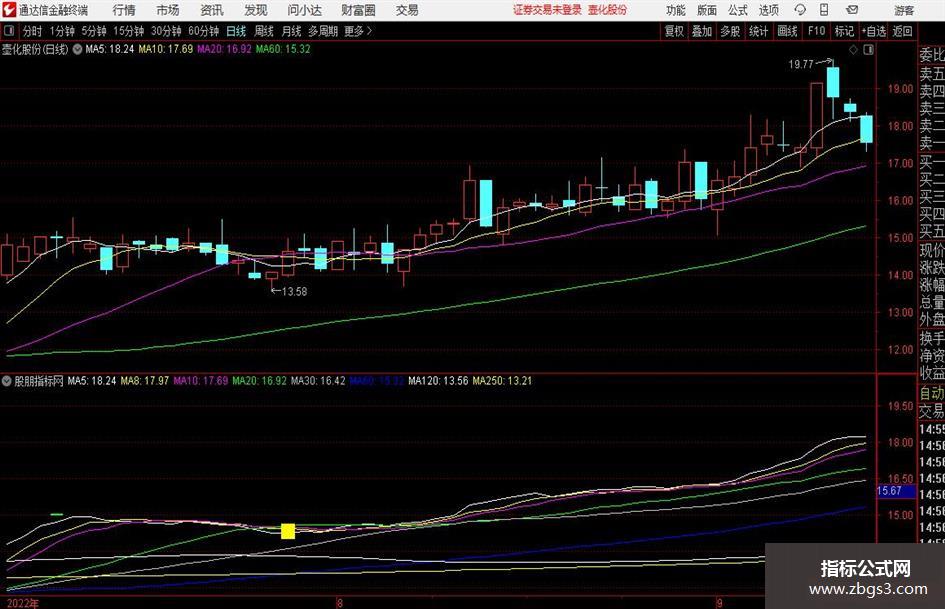The width and height of the screenshot is (945, 609).
Task: Switch to the 15分钟 period tab
Action: tap(128, 31)
